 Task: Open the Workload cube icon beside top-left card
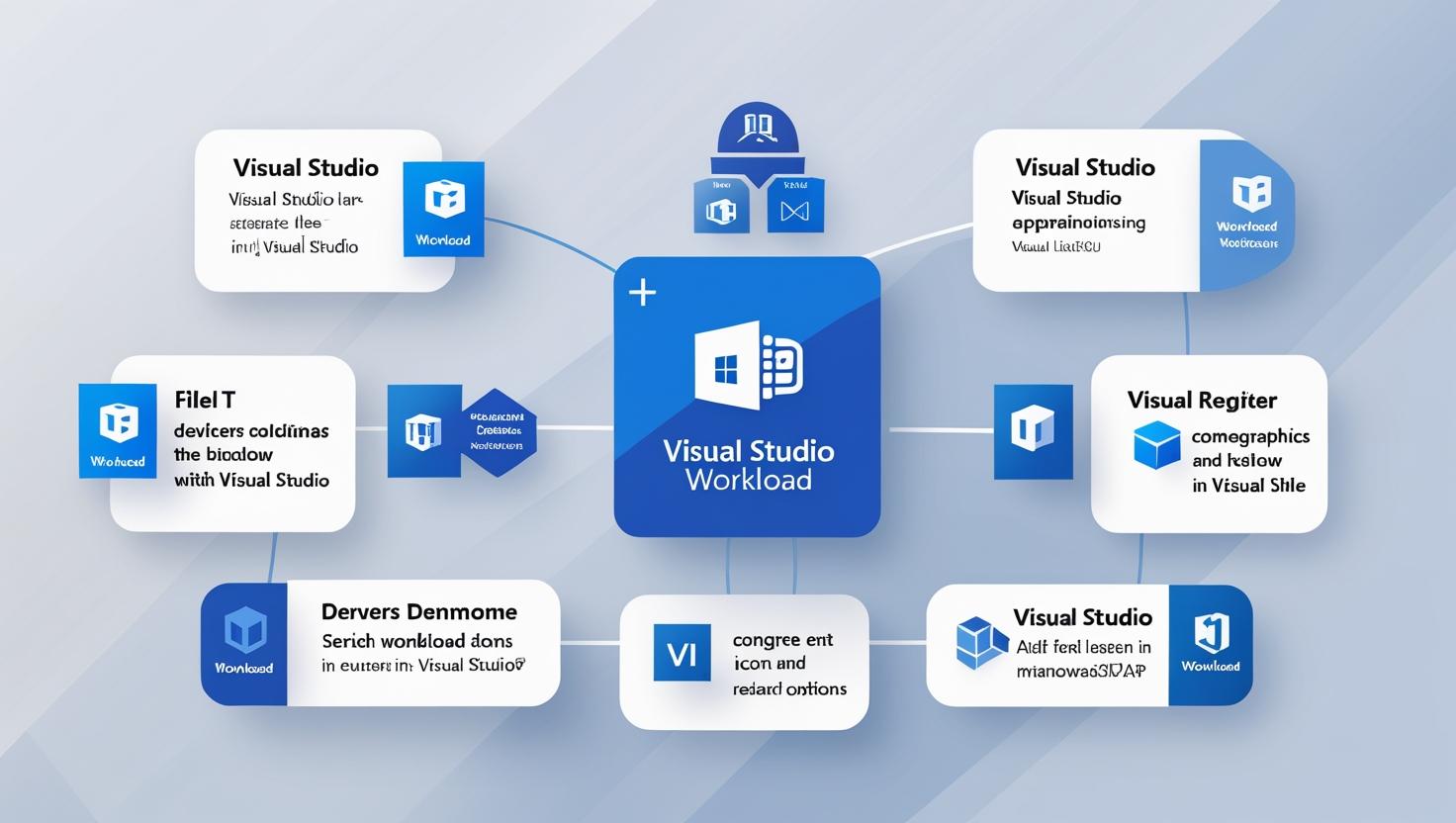442,208
